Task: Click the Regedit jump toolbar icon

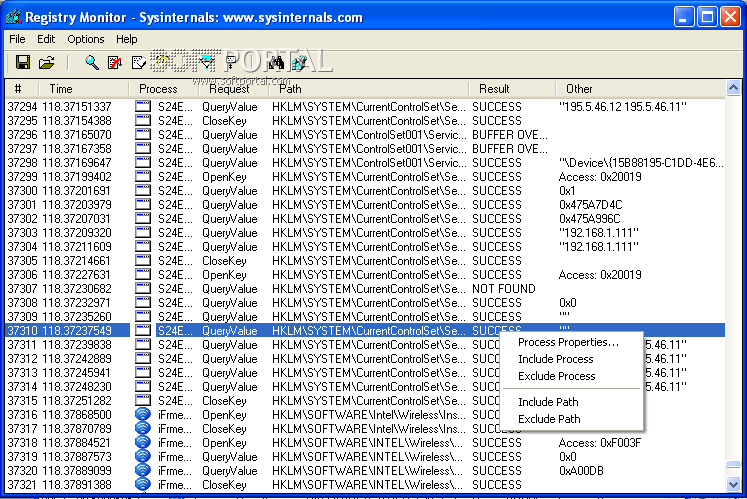Action: 299,62
